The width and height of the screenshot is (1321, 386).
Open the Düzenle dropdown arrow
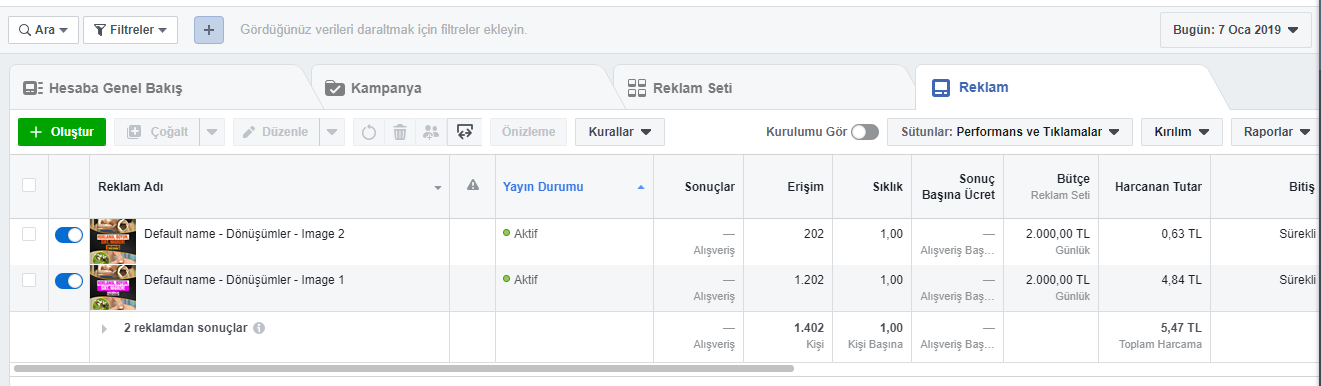pyautogui.click(x=332, y=132)
